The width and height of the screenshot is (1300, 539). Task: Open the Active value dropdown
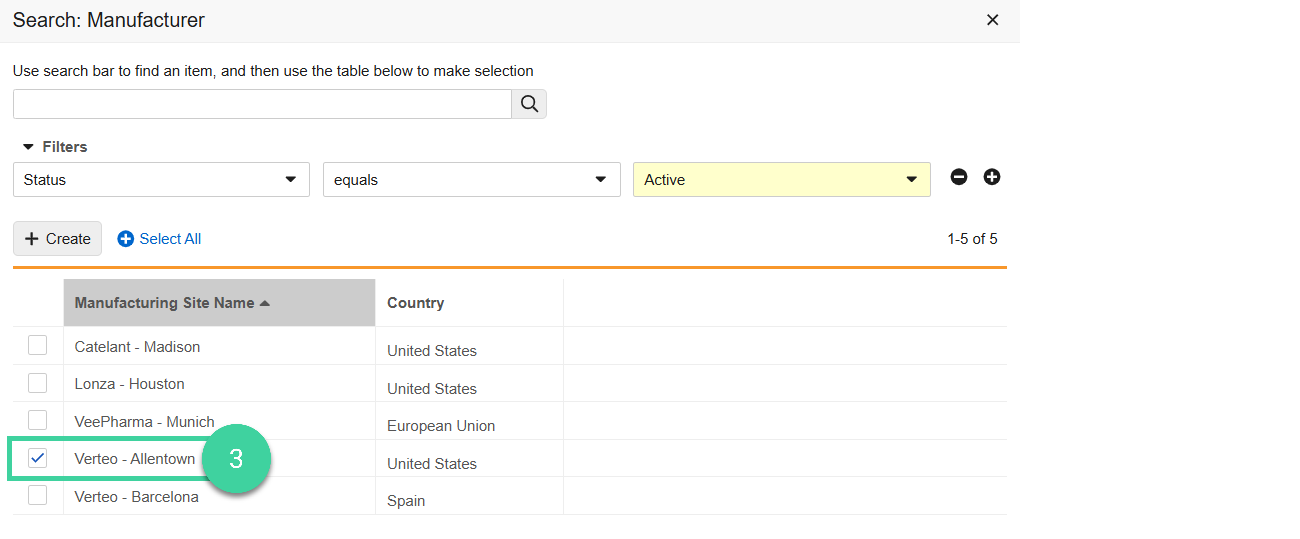pos(781,180)
